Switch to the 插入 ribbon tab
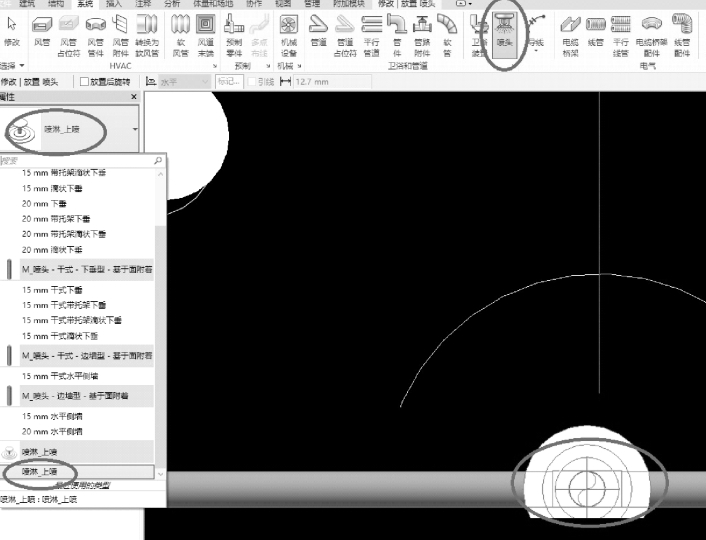 (113, 4)
